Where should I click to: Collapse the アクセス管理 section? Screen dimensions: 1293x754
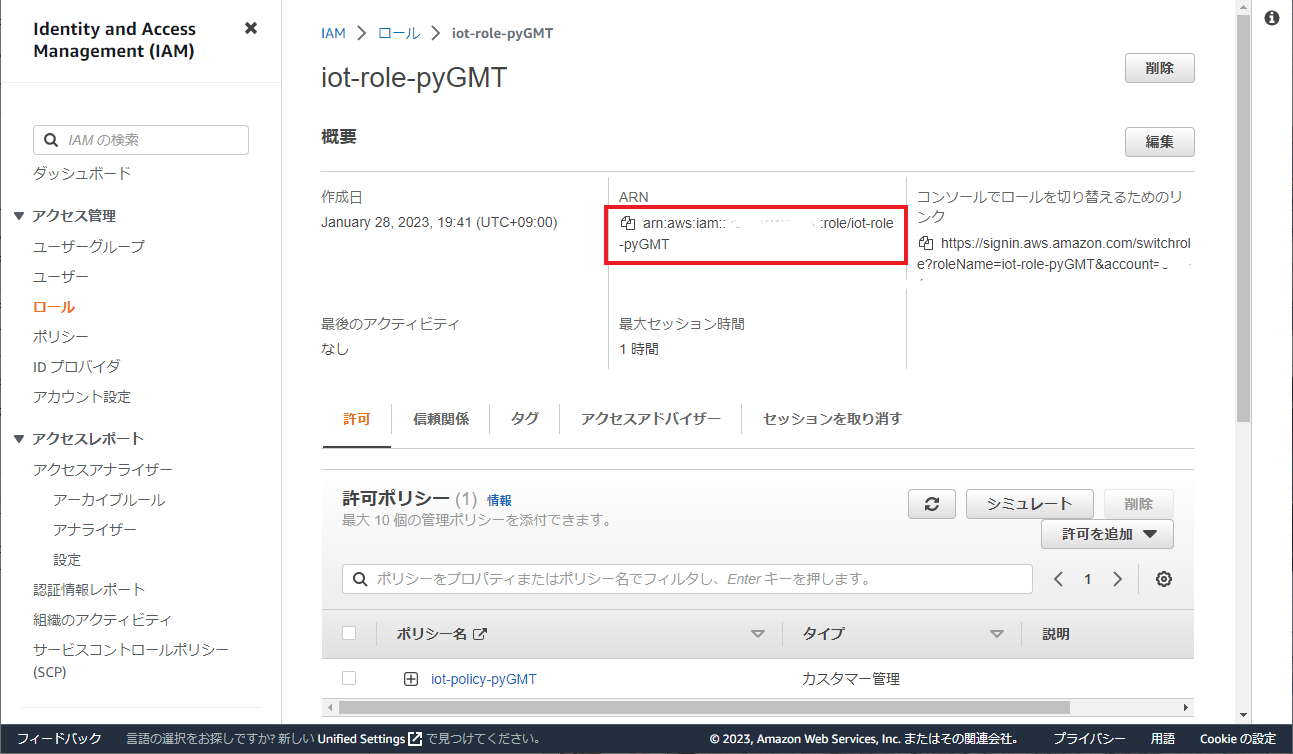click(x=19, y=216)
